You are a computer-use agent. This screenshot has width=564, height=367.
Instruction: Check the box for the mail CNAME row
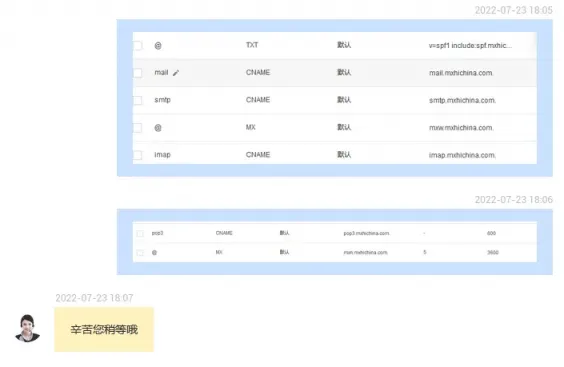137,73
